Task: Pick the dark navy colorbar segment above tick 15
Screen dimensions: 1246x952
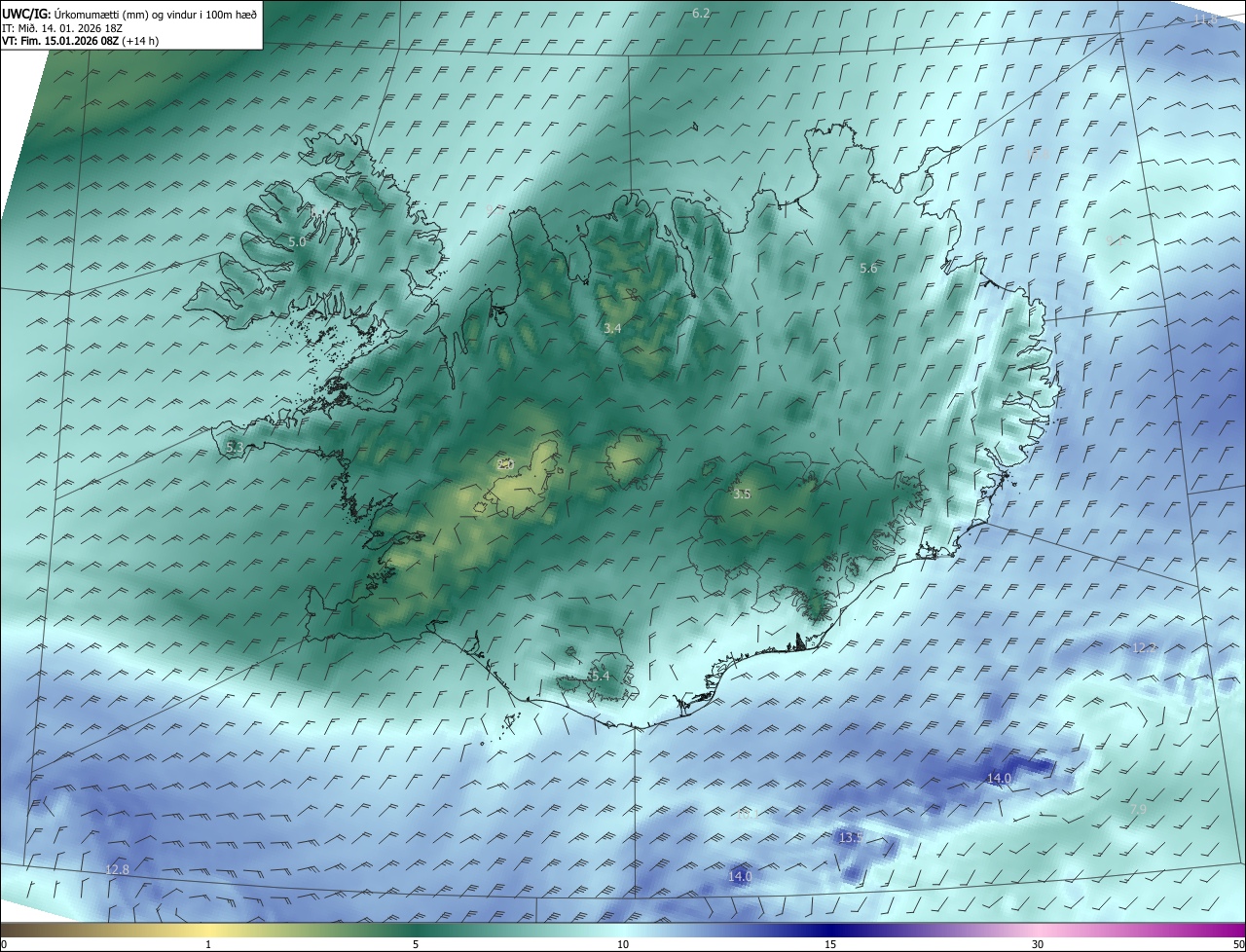Action: tap(830, 930)
